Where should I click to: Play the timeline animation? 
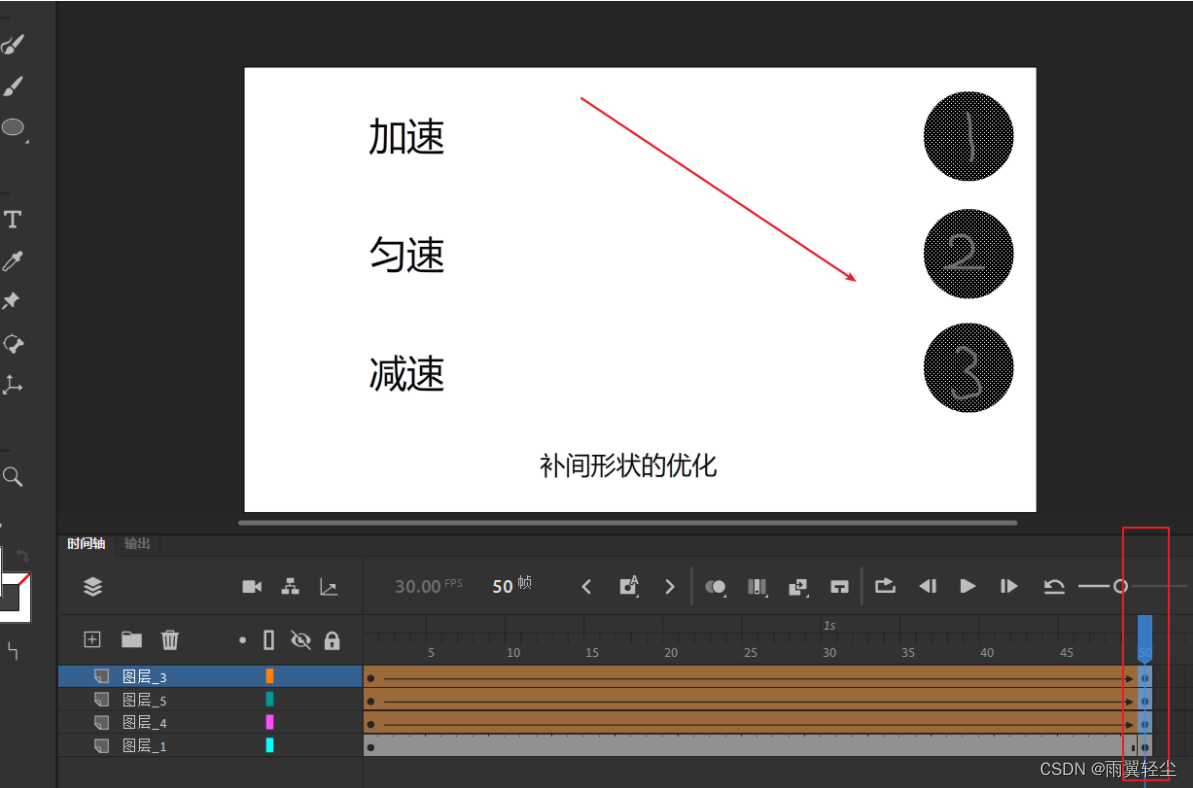tap(968, 586)
